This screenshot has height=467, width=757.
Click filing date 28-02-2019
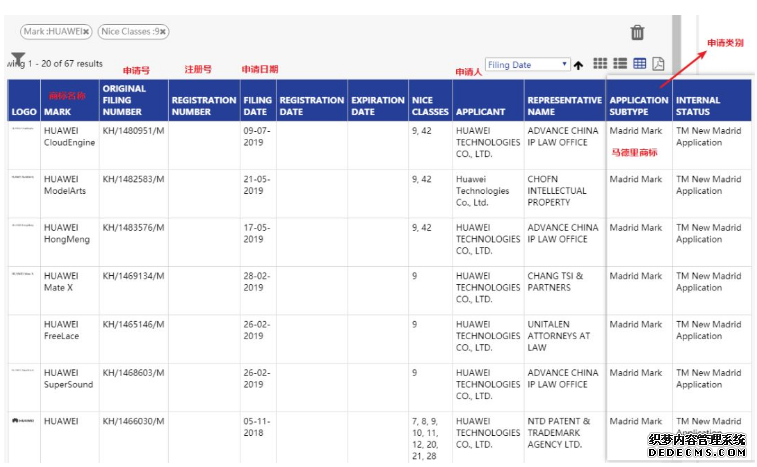[x=257, y=282]
